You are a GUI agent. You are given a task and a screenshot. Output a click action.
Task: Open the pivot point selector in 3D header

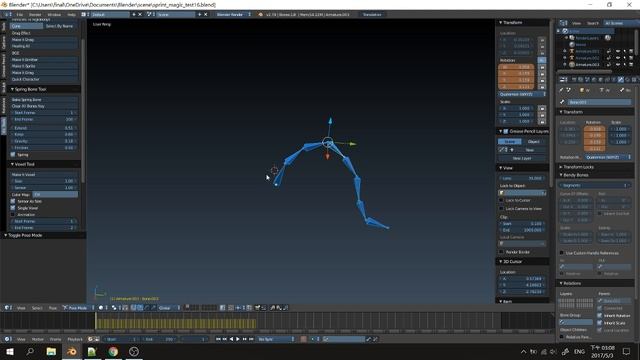coord(116,308)
